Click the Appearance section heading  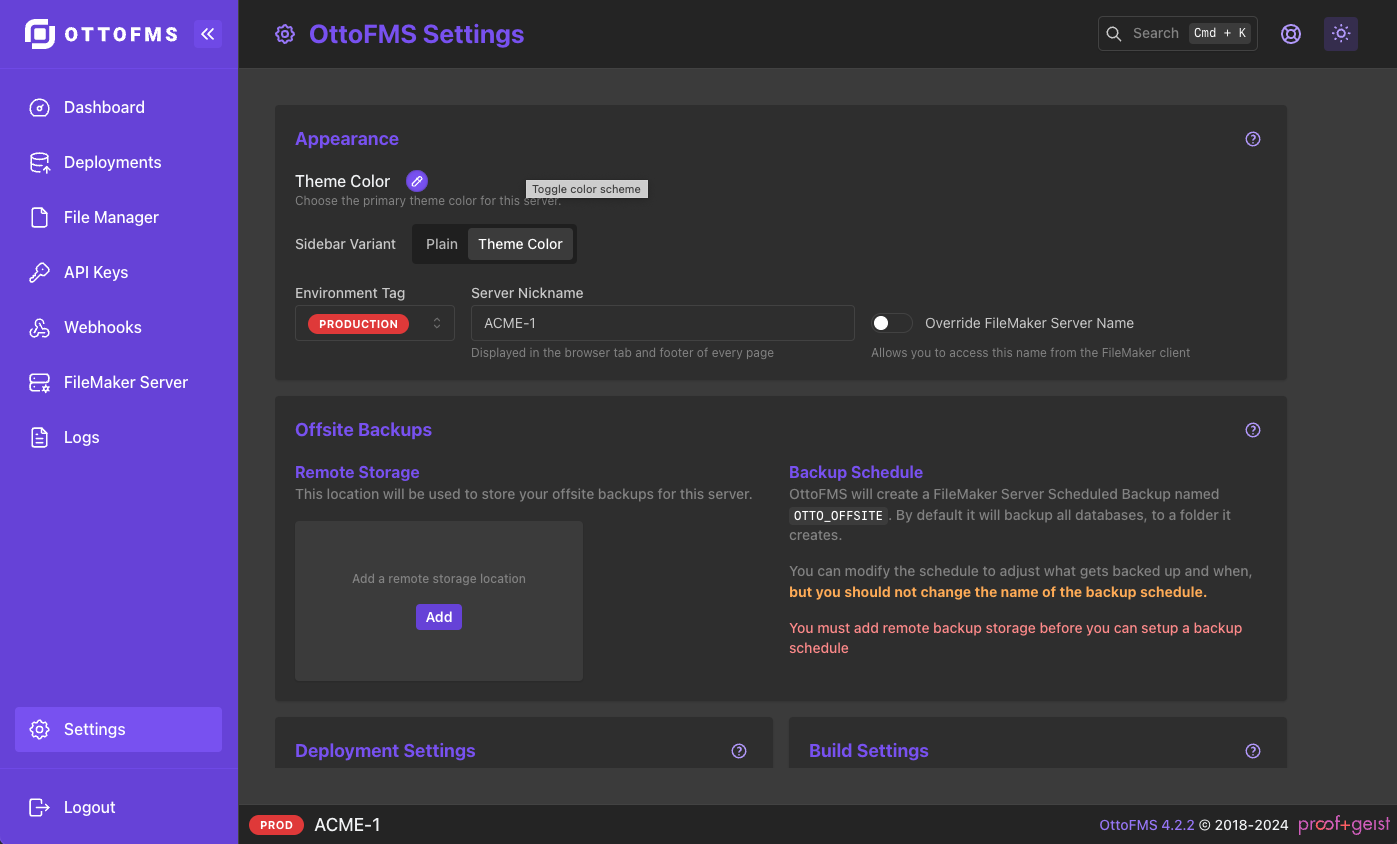[347, 139]
